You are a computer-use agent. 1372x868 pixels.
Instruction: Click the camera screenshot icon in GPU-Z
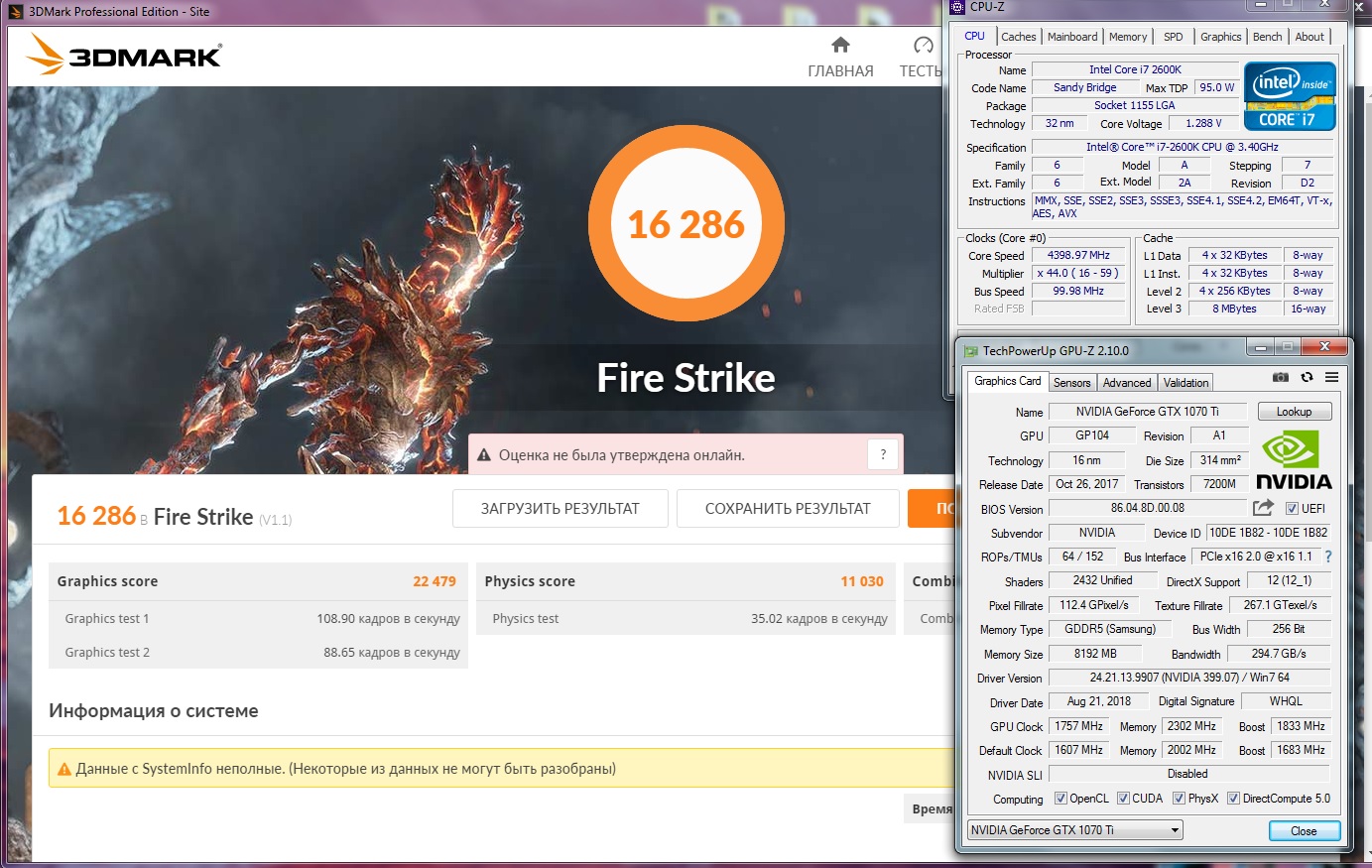click(1281, 378)
